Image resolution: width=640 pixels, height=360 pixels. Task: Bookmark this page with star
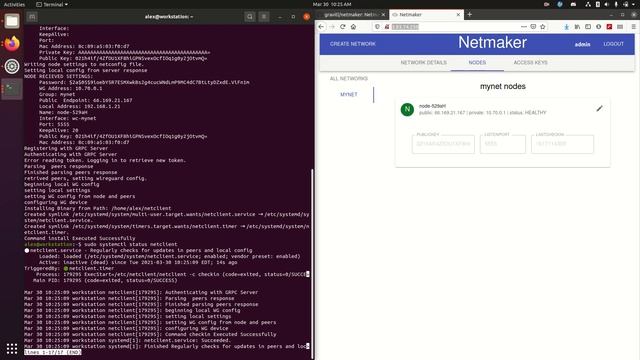pos(542,27)
